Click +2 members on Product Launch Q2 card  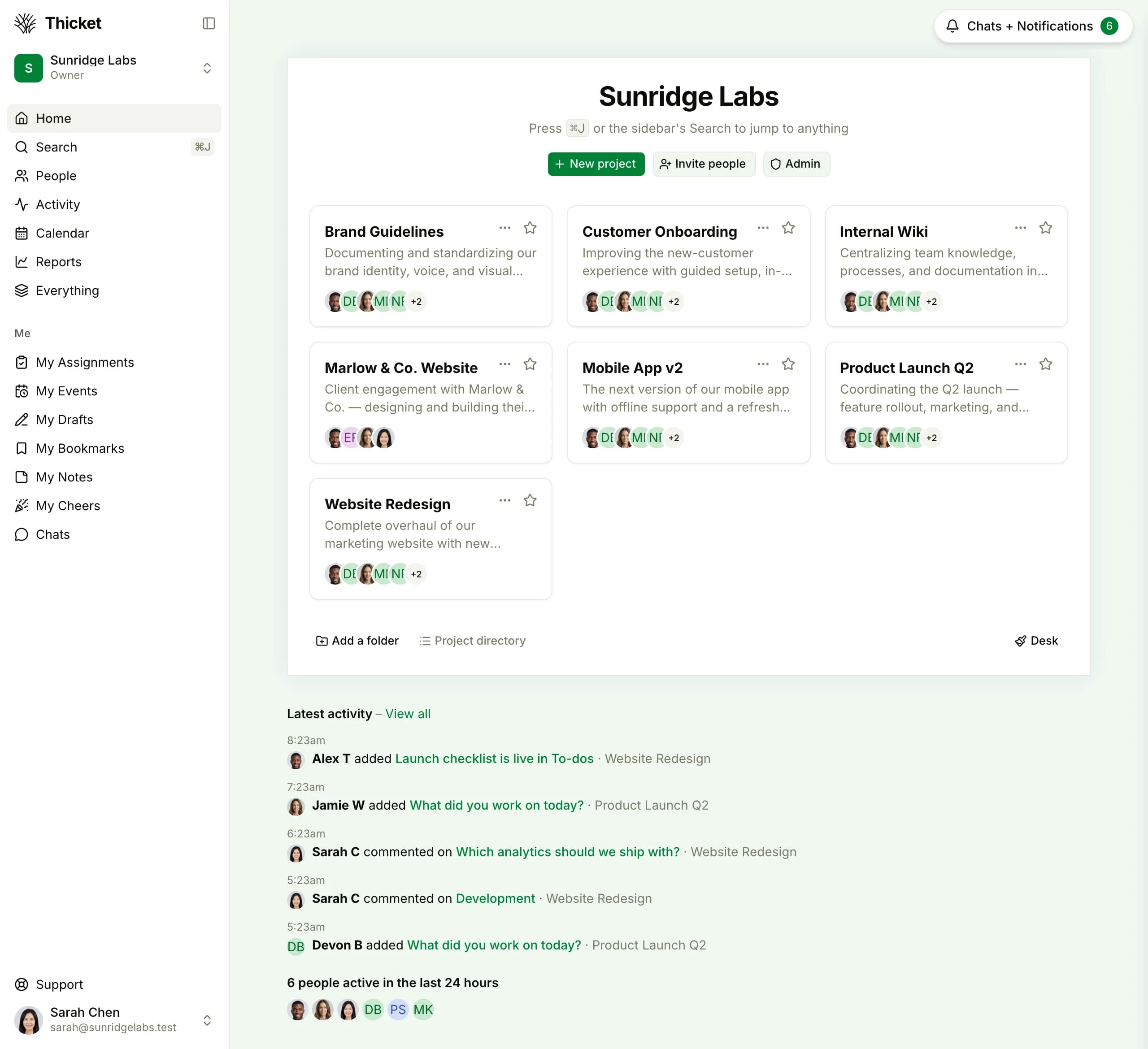(931, 438)
